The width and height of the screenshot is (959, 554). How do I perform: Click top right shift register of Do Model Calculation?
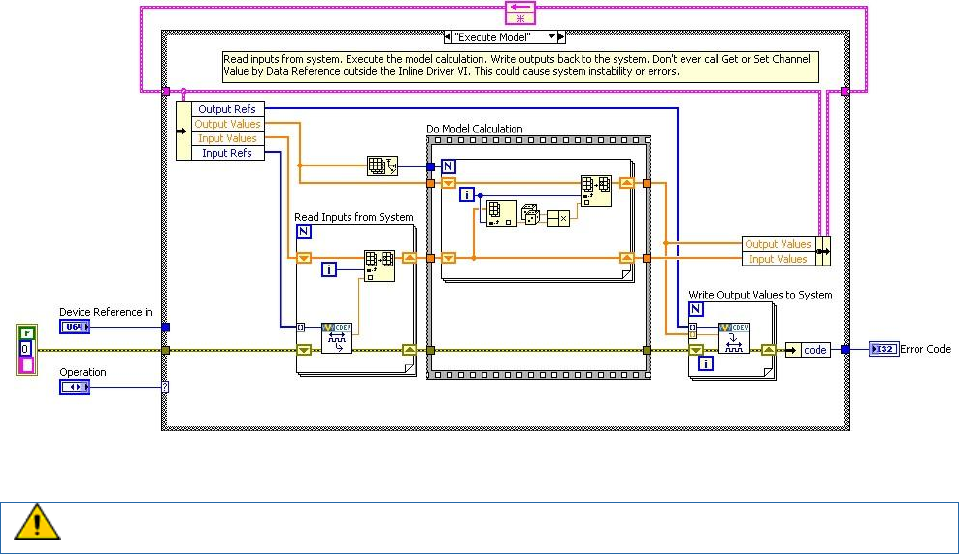[627, 183]
